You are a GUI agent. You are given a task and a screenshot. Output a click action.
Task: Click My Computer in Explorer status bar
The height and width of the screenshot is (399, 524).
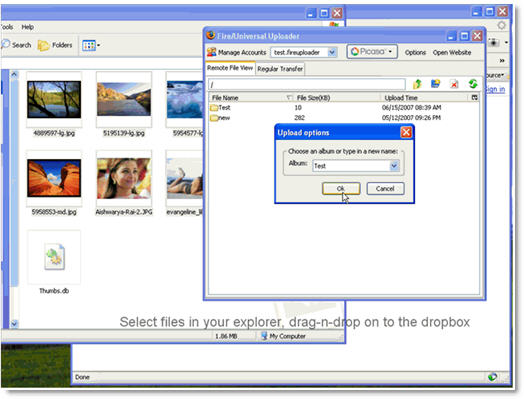(x=283, y=336)
